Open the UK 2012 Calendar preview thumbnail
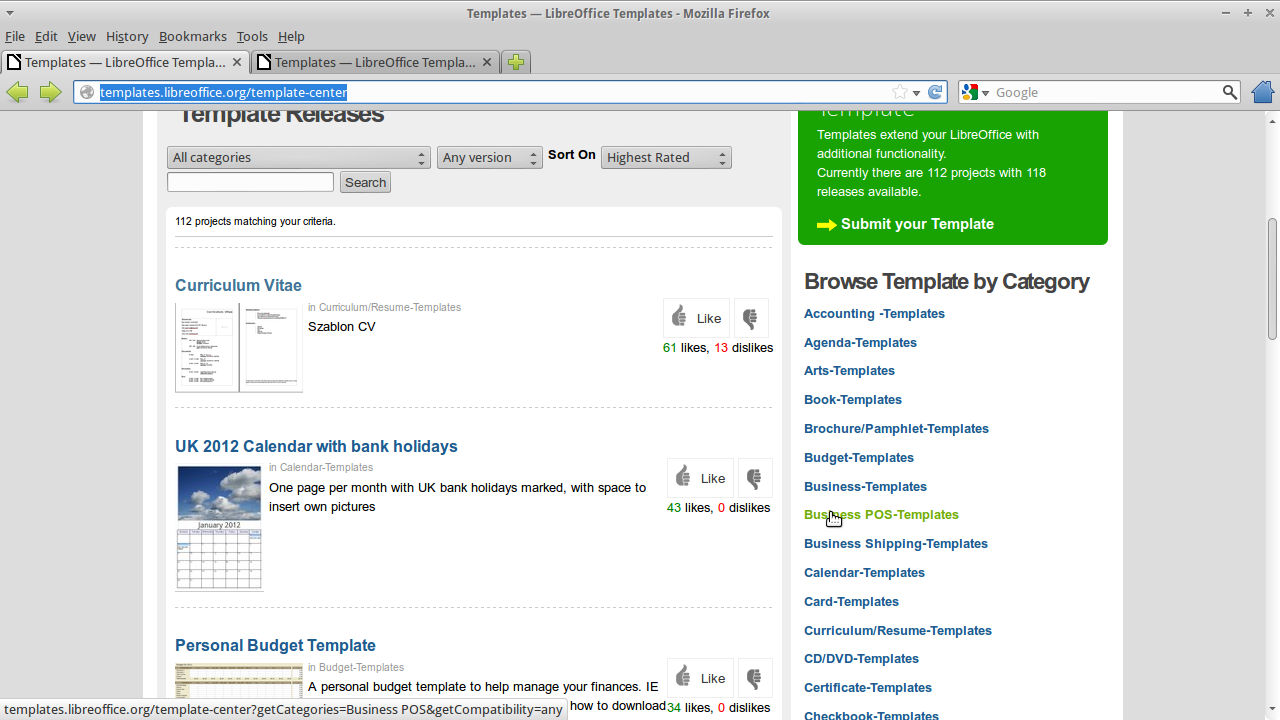The height and width of the screenshot is (720, 1280). (219, 528)
